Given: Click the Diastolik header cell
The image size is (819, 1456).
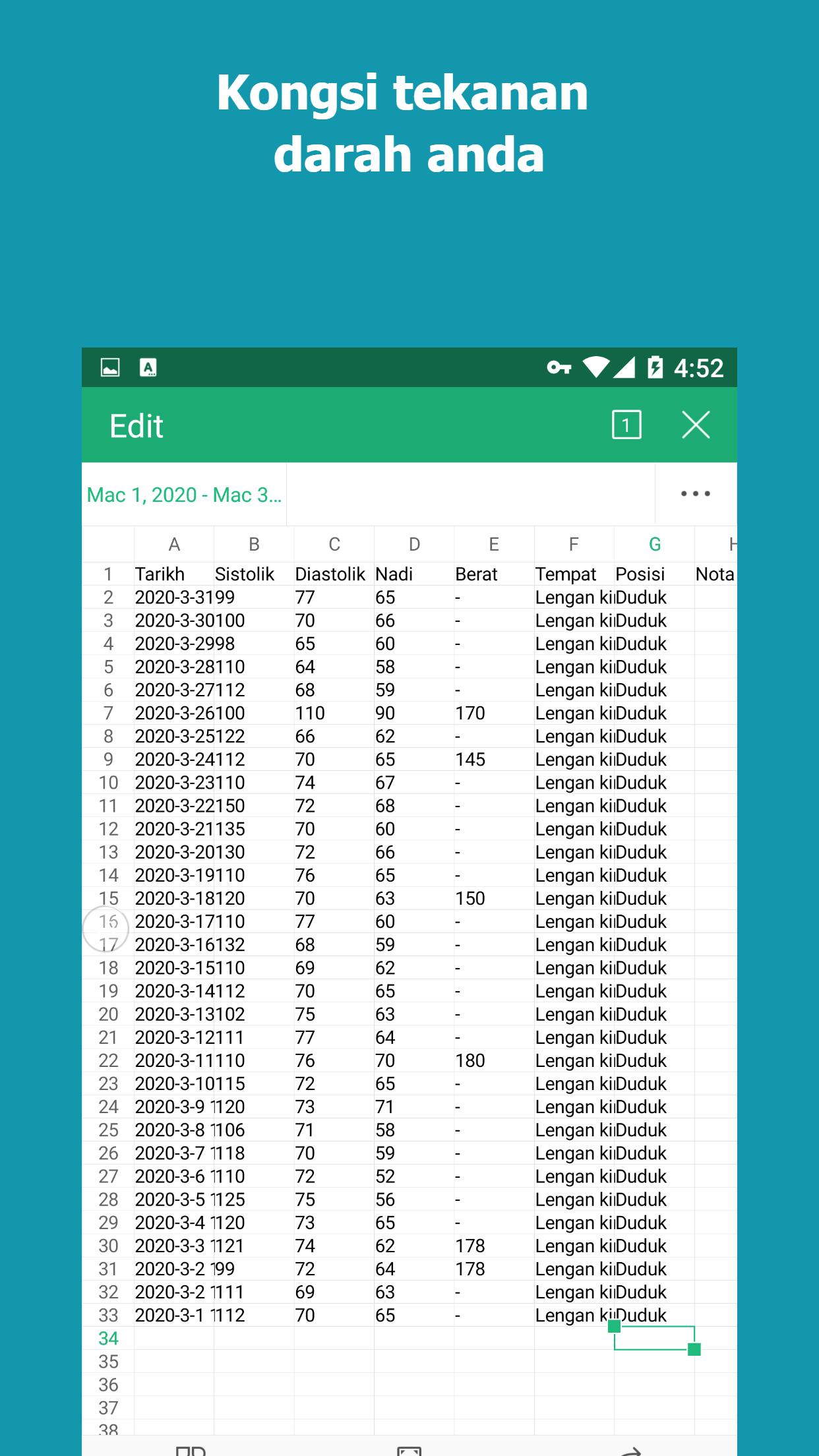Looking at the screenshot, I should (x=334, y=574).
